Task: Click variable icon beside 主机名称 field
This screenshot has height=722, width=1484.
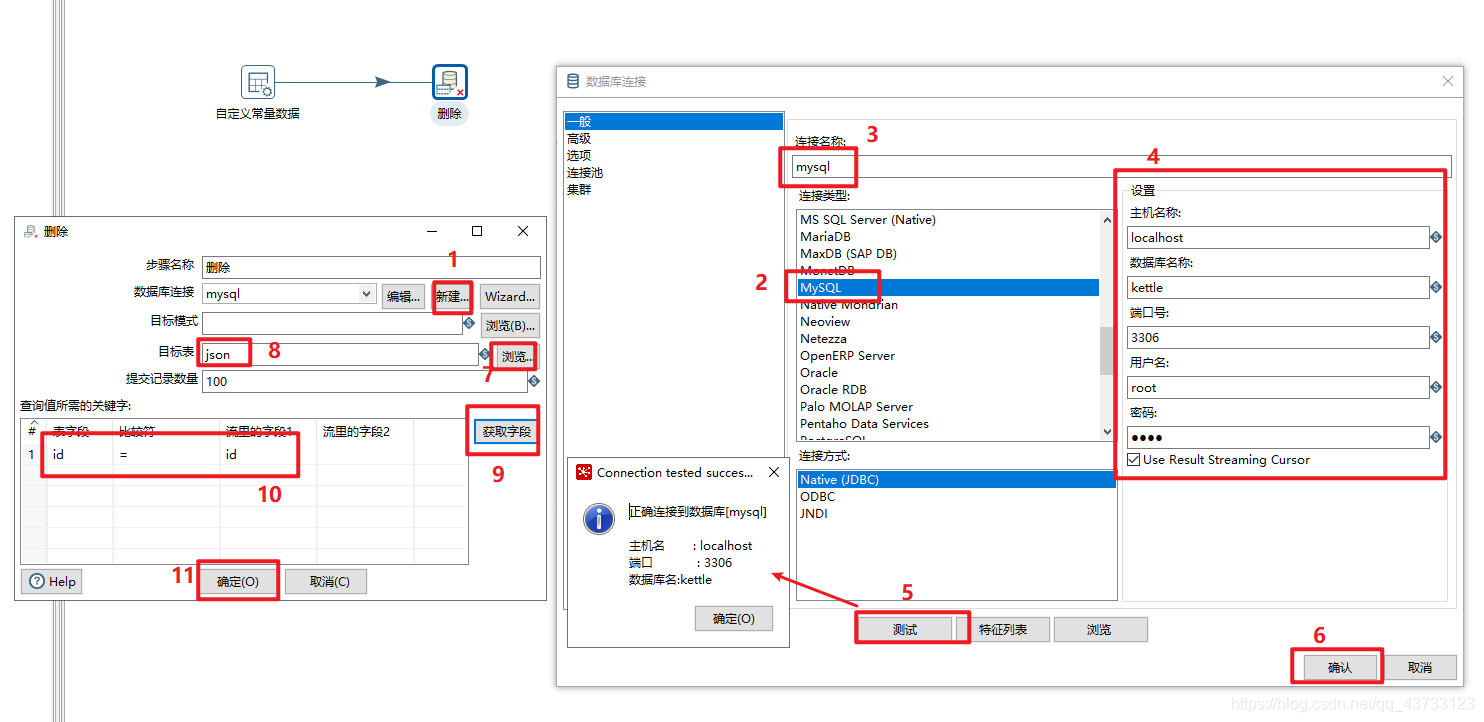Action: [1436, 237]
